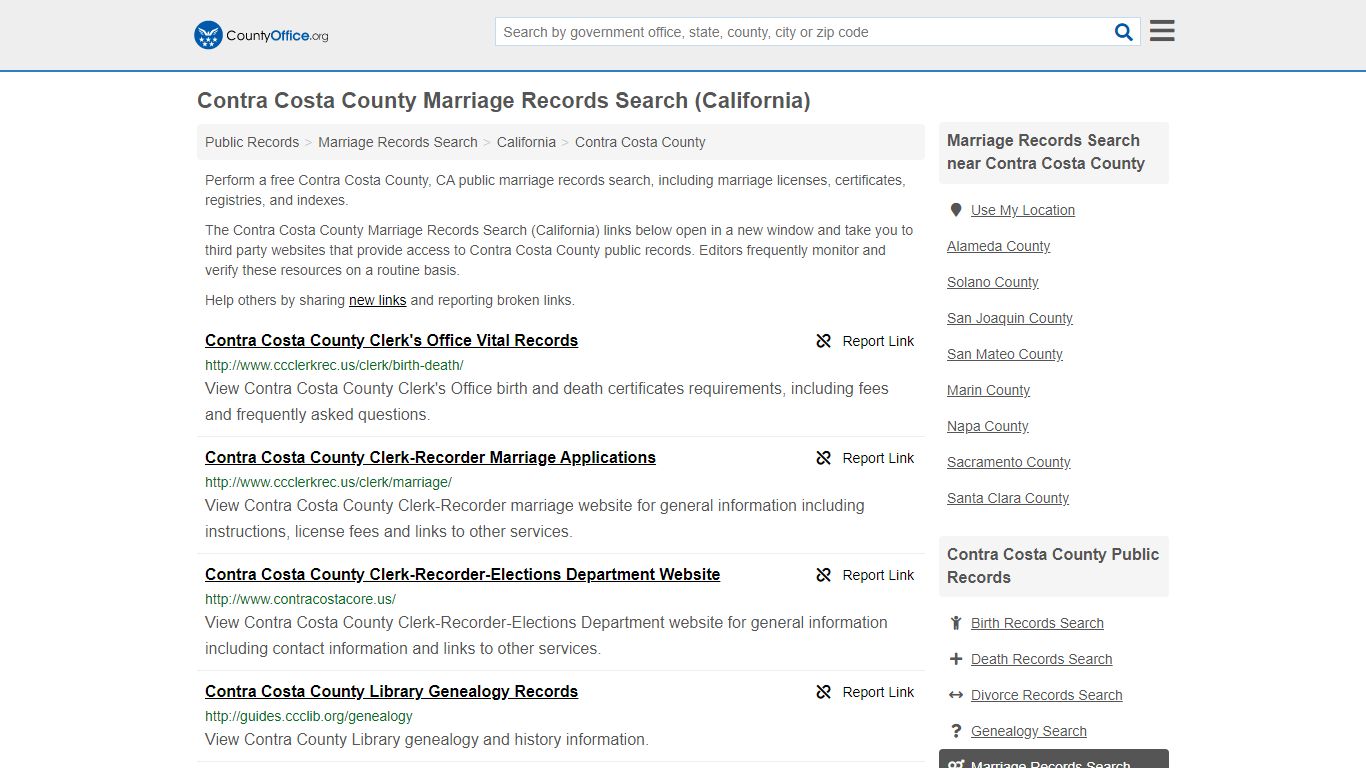Click report icon for Marriage Applications
Screen dimensions: 1366x768
[x=824, y=458]
